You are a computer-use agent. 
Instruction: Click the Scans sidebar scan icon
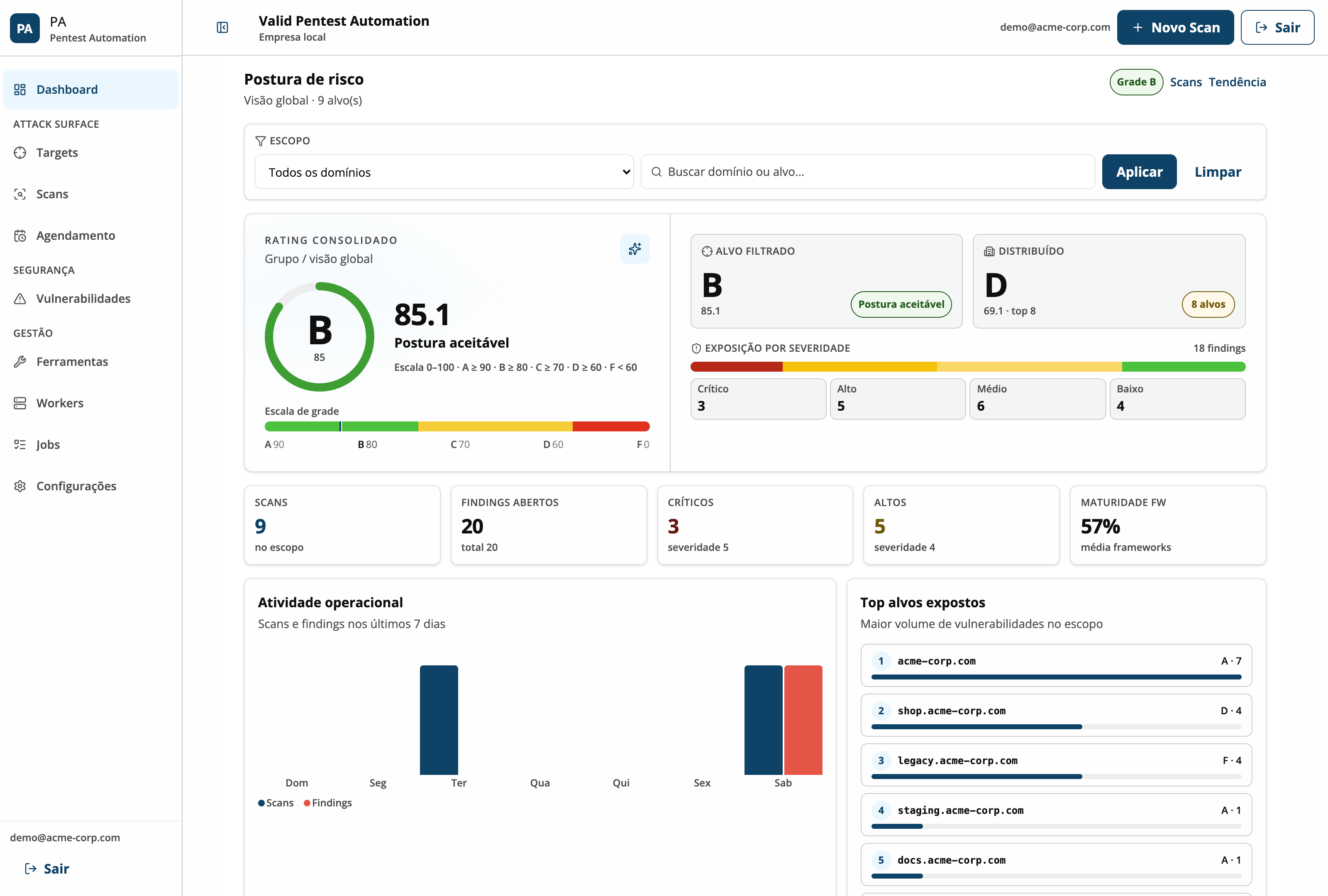coord(20,194)
